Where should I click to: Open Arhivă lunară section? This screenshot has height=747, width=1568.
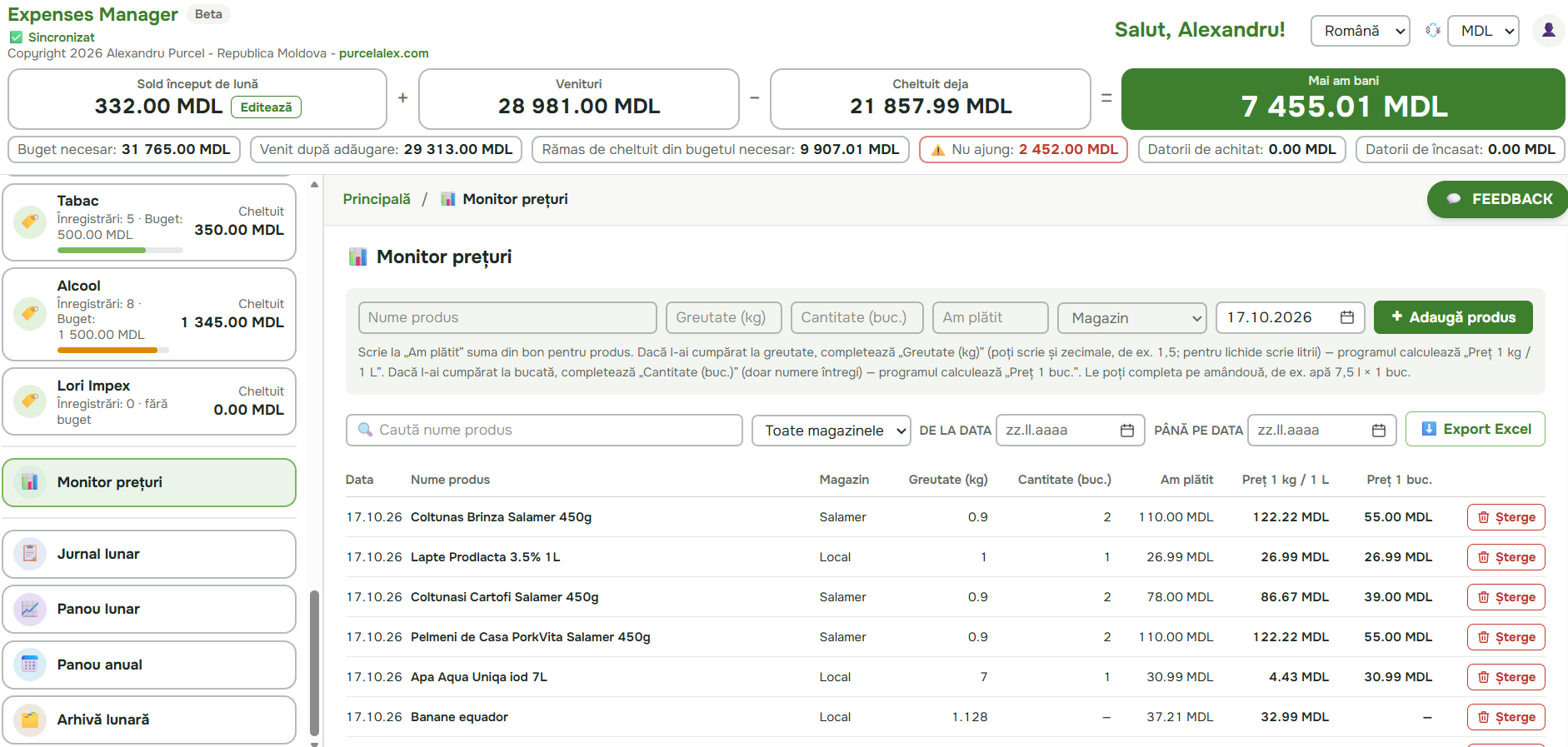149,720
